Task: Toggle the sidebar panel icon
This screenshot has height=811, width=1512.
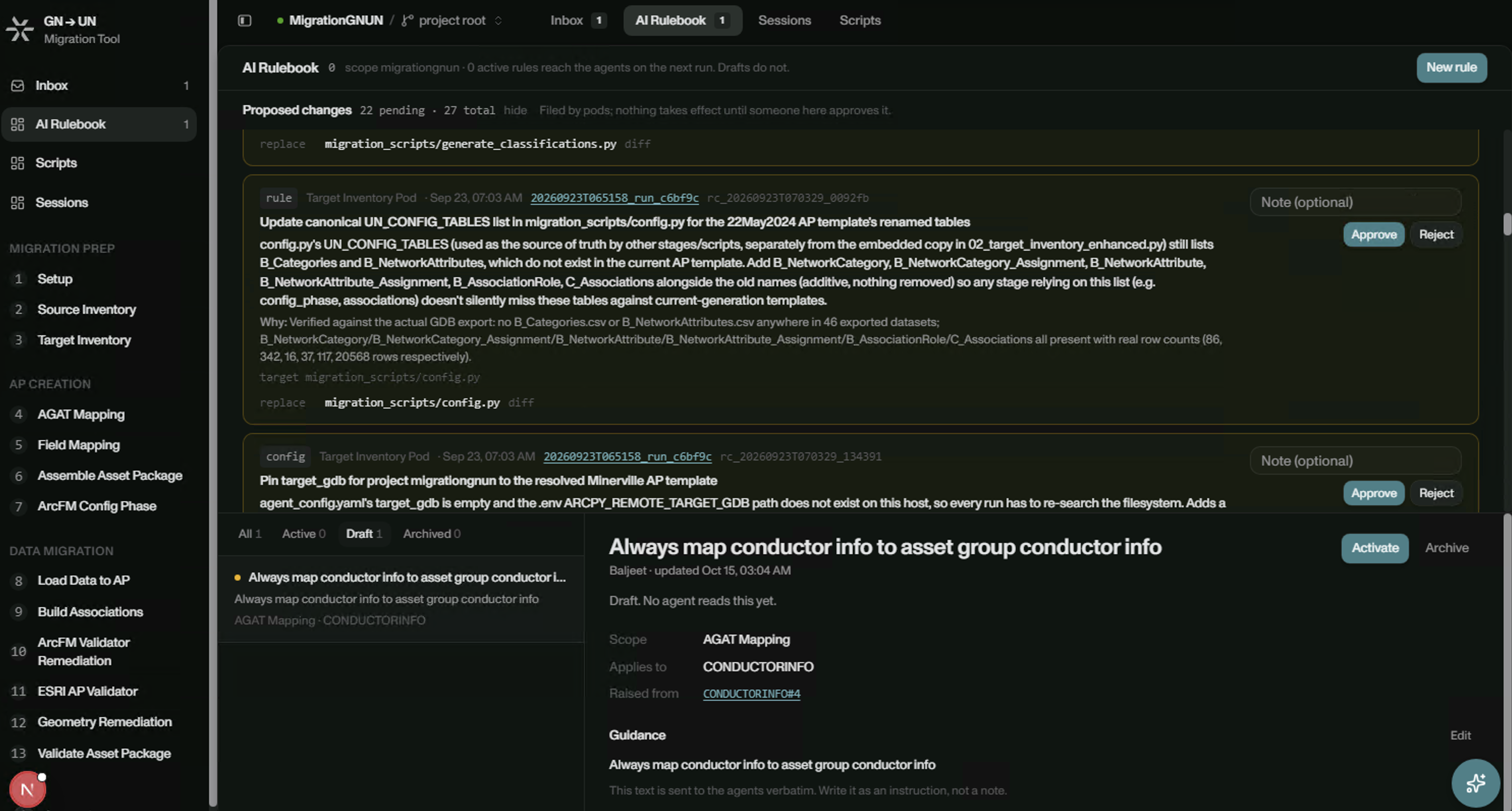Action: pos(245,20)
